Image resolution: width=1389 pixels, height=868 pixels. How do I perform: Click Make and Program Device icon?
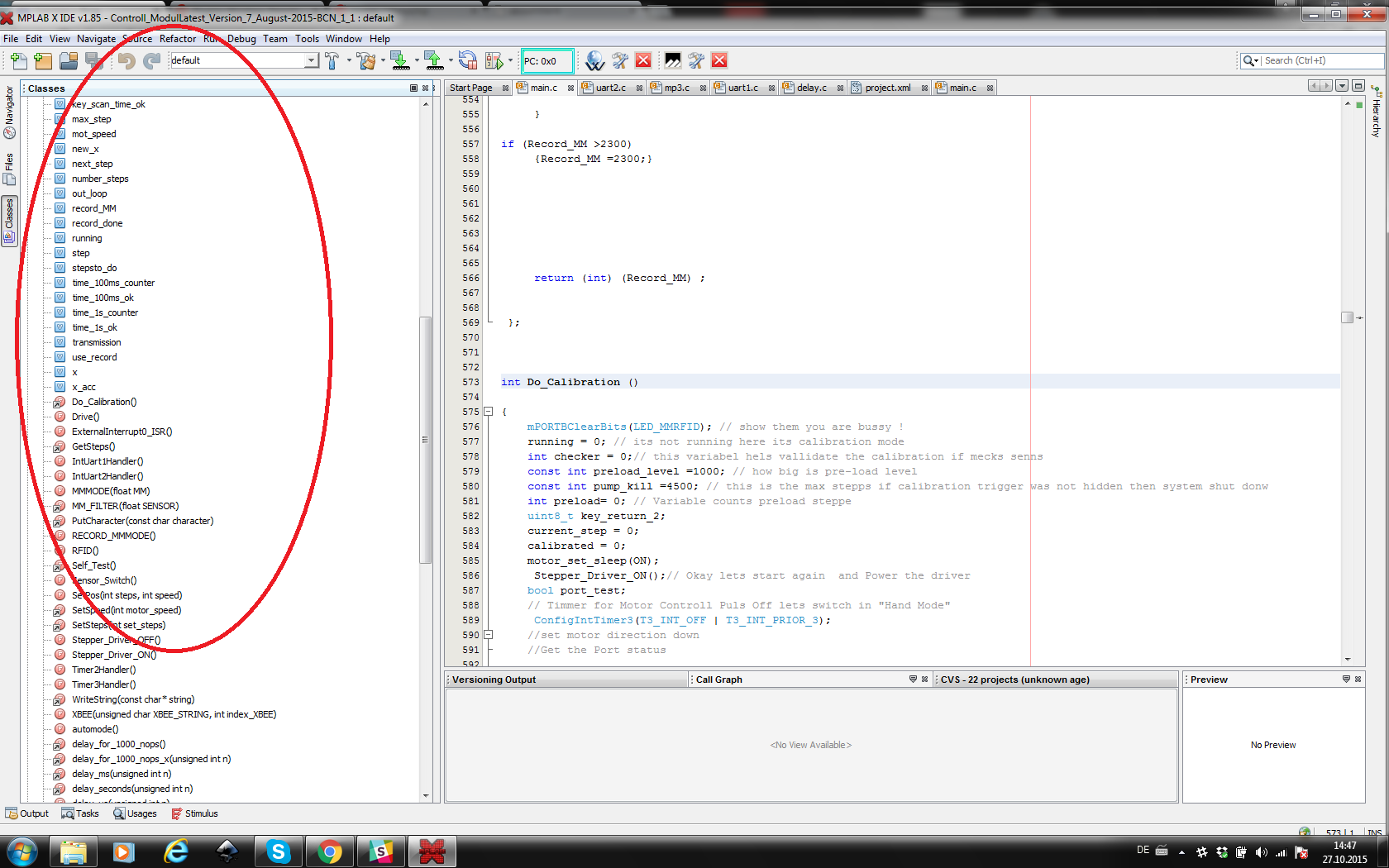(x=400, y=60)
